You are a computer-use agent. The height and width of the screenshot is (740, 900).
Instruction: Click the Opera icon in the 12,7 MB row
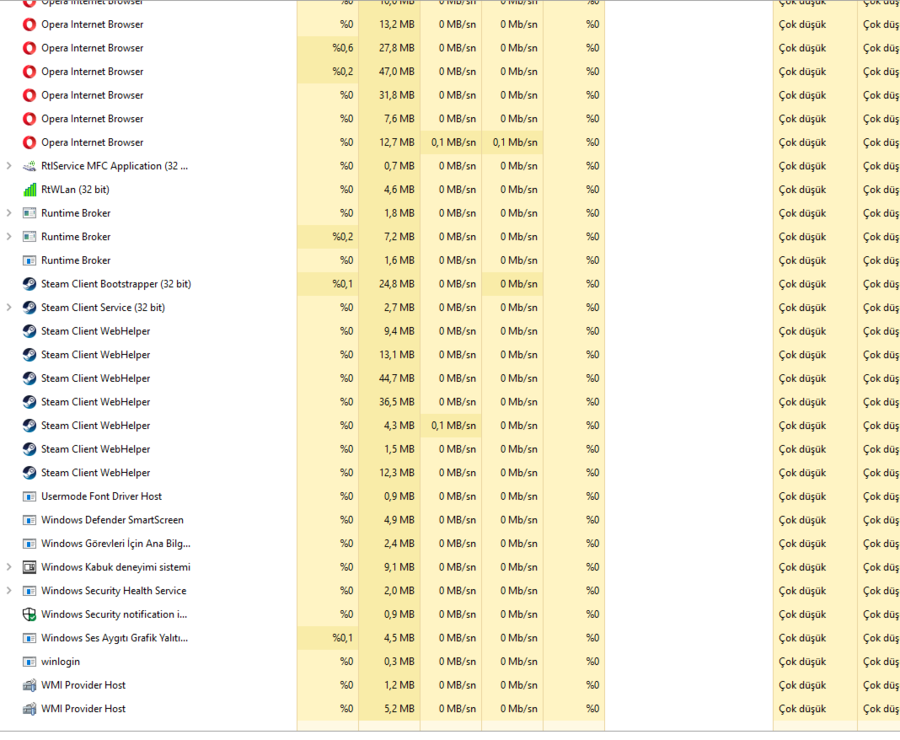29,142
